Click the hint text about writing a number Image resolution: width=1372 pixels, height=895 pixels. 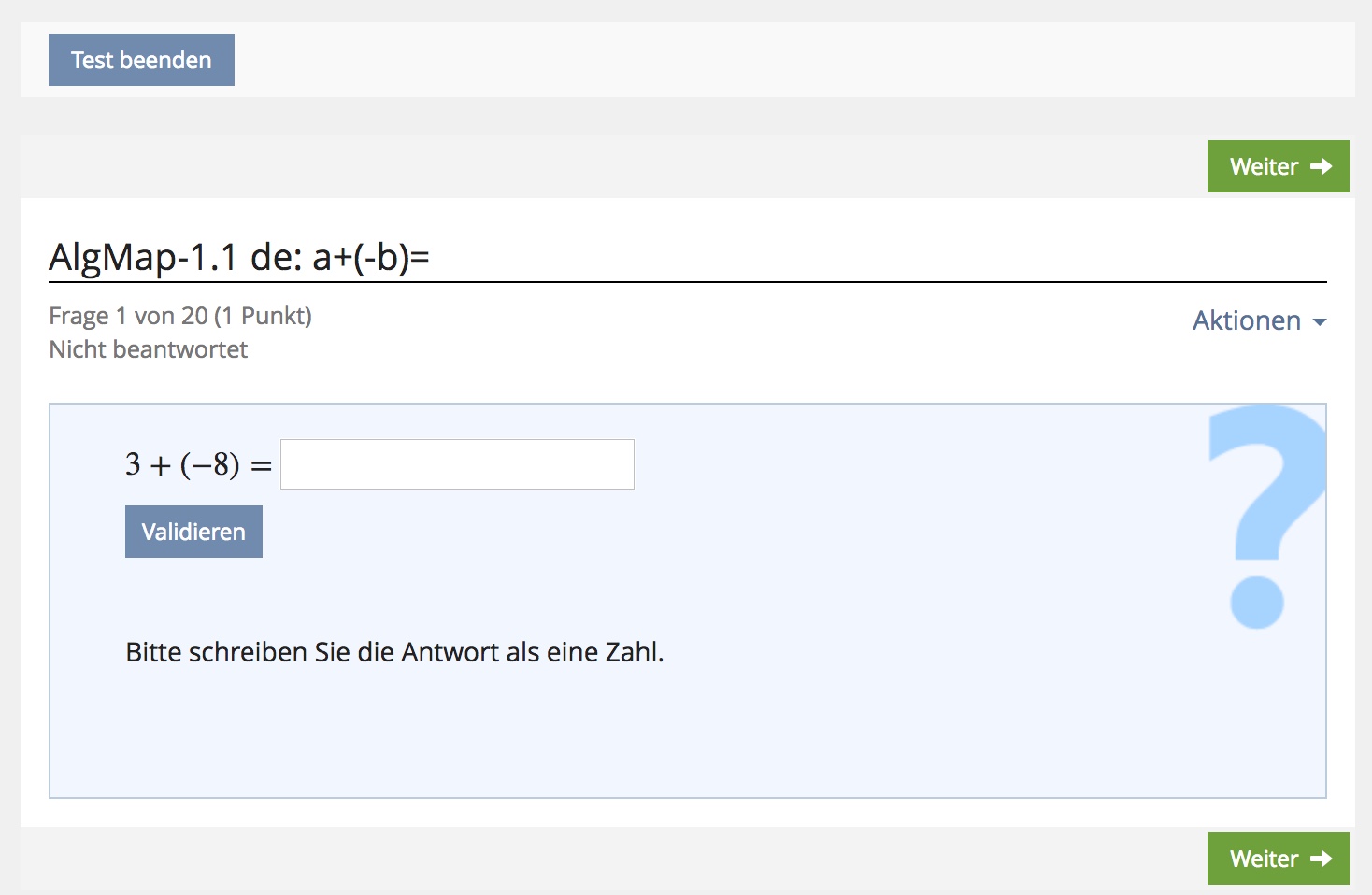(394, 652)
